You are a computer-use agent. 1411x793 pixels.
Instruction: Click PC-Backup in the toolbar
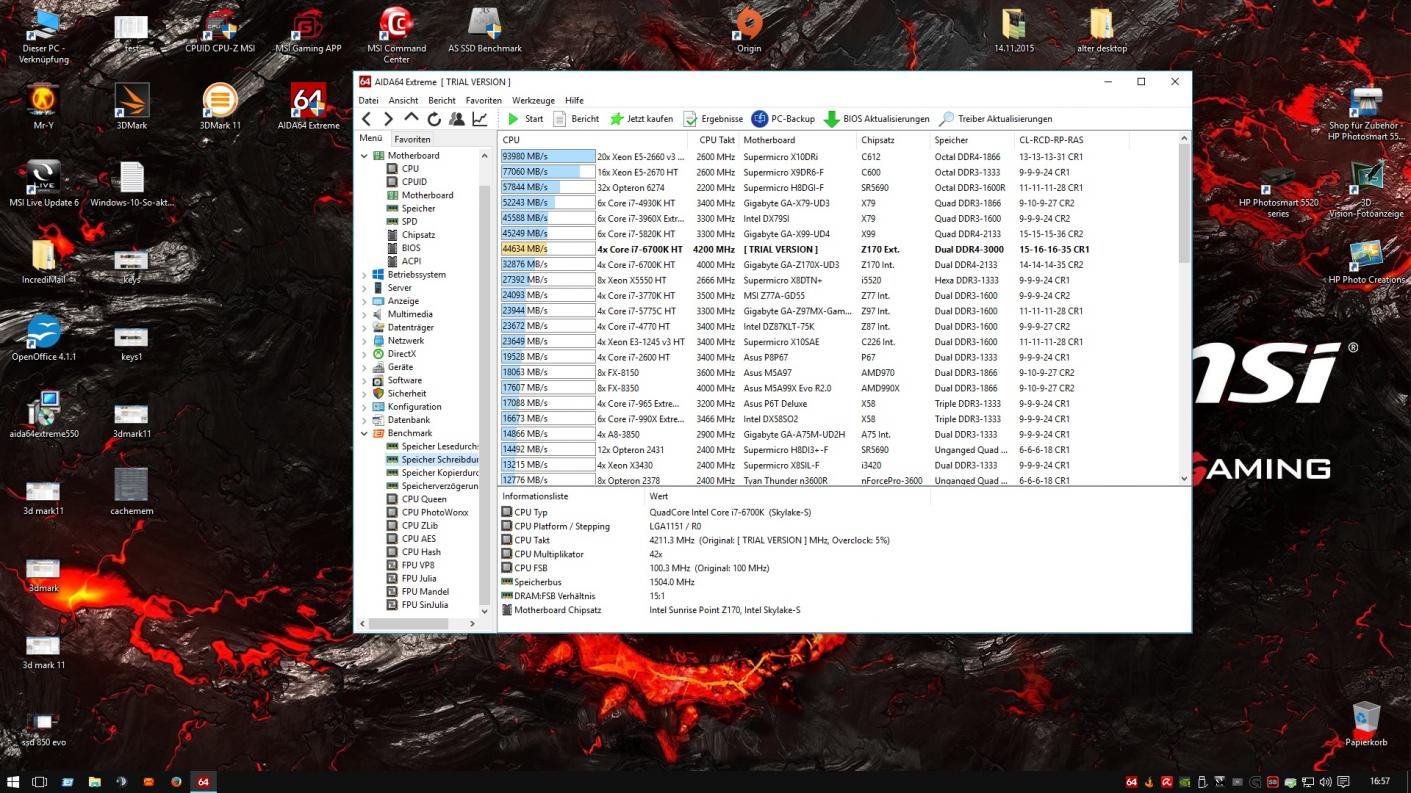click(783, 119)
